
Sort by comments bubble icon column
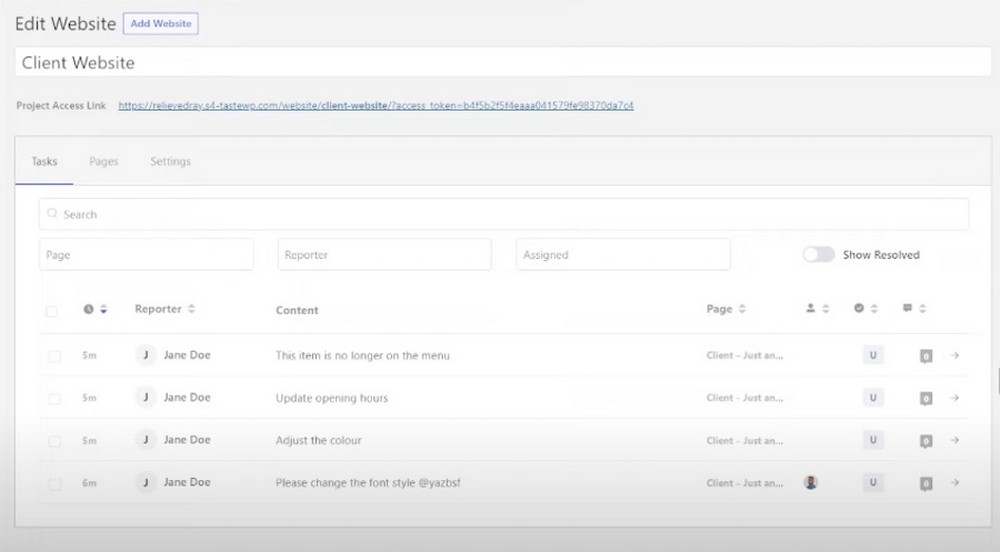coord(914,309)
